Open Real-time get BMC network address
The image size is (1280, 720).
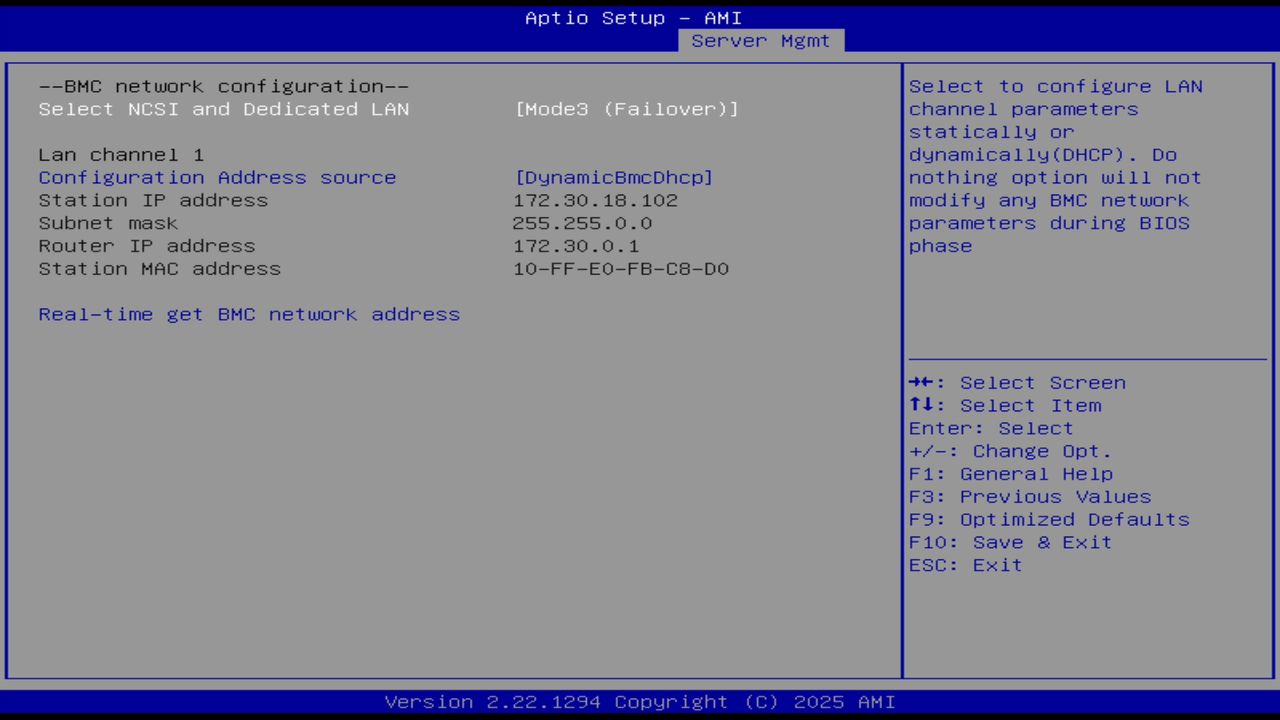click(249, 314)
